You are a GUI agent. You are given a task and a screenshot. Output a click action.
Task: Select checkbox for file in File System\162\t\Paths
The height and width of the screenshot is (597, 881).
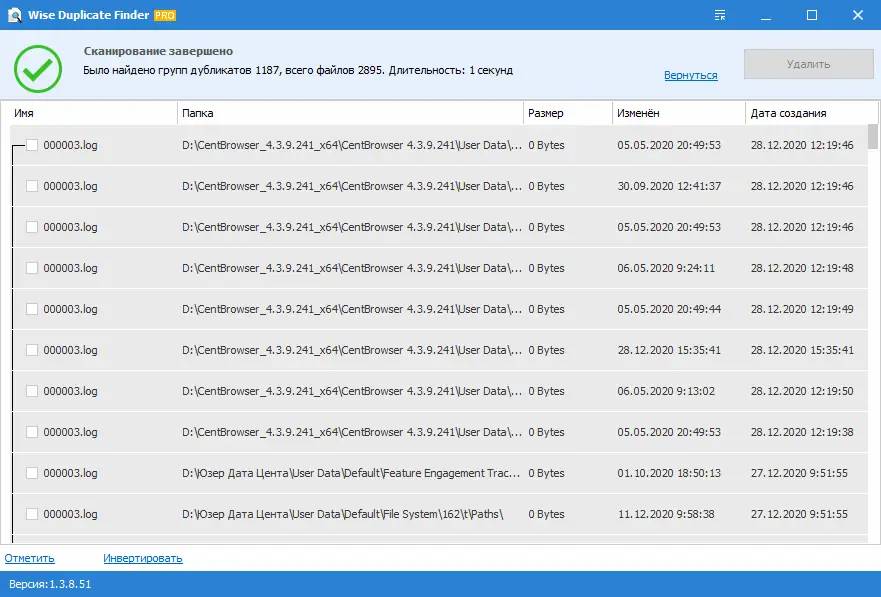tap(32, 514)
